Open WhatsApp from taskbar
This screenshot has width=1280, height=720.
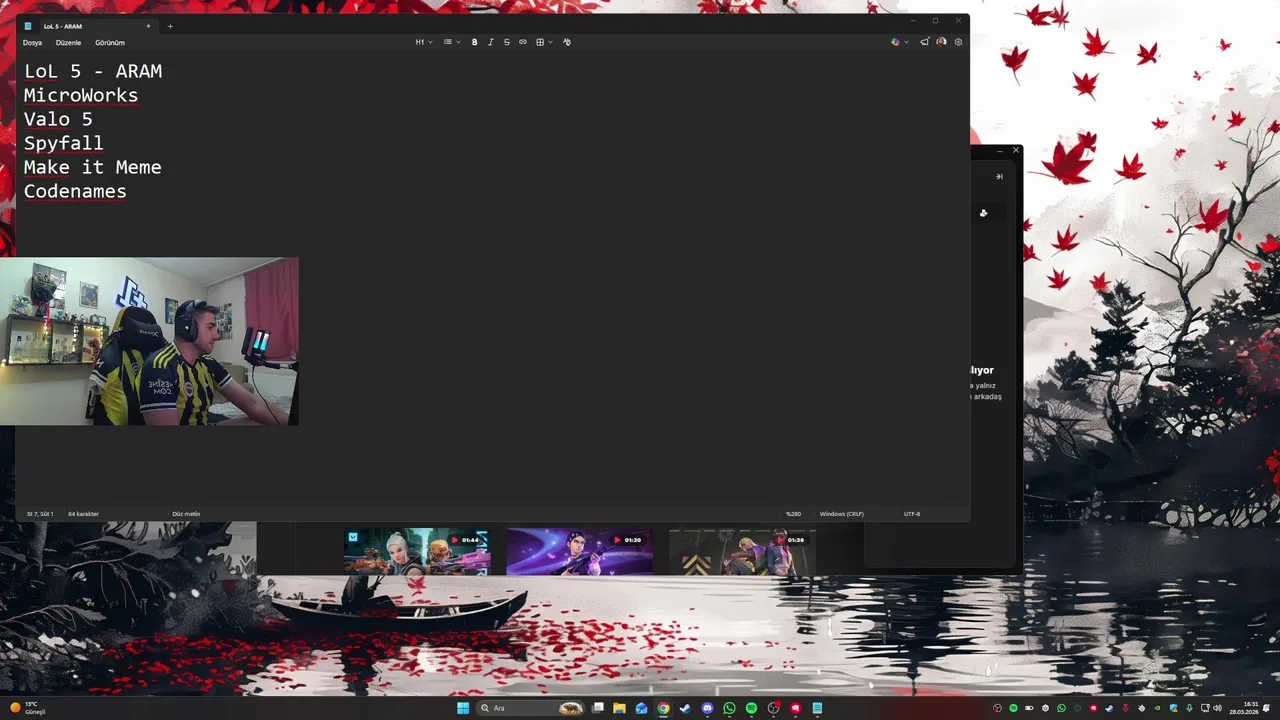[729, 708]
